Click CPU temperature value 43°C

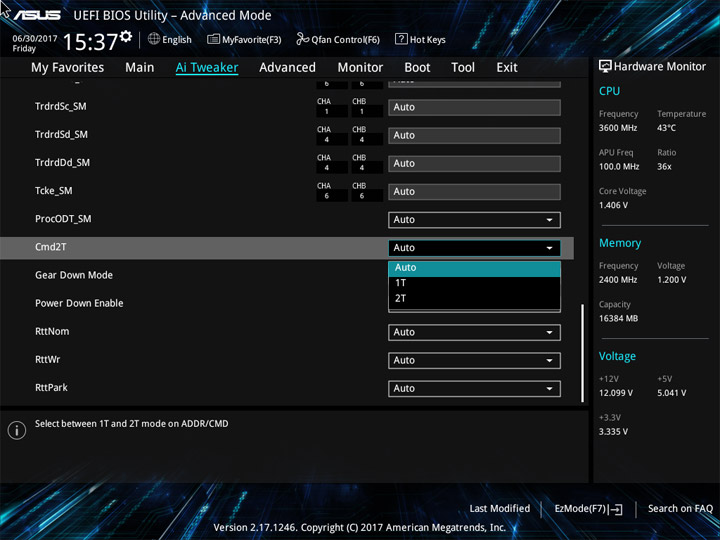(x=667, y=128)
